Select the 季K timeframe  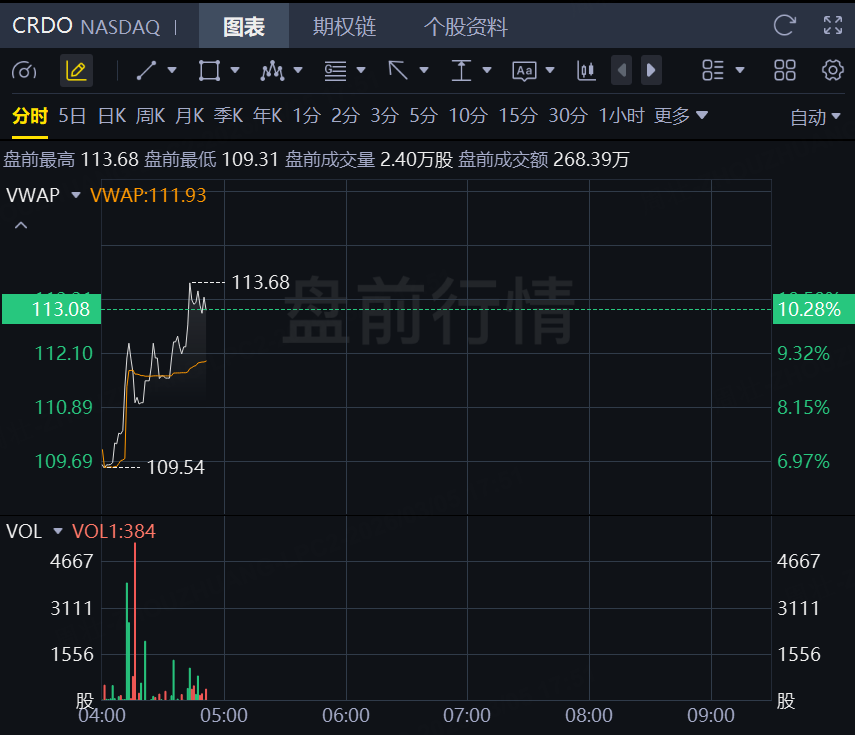point(228,116)
